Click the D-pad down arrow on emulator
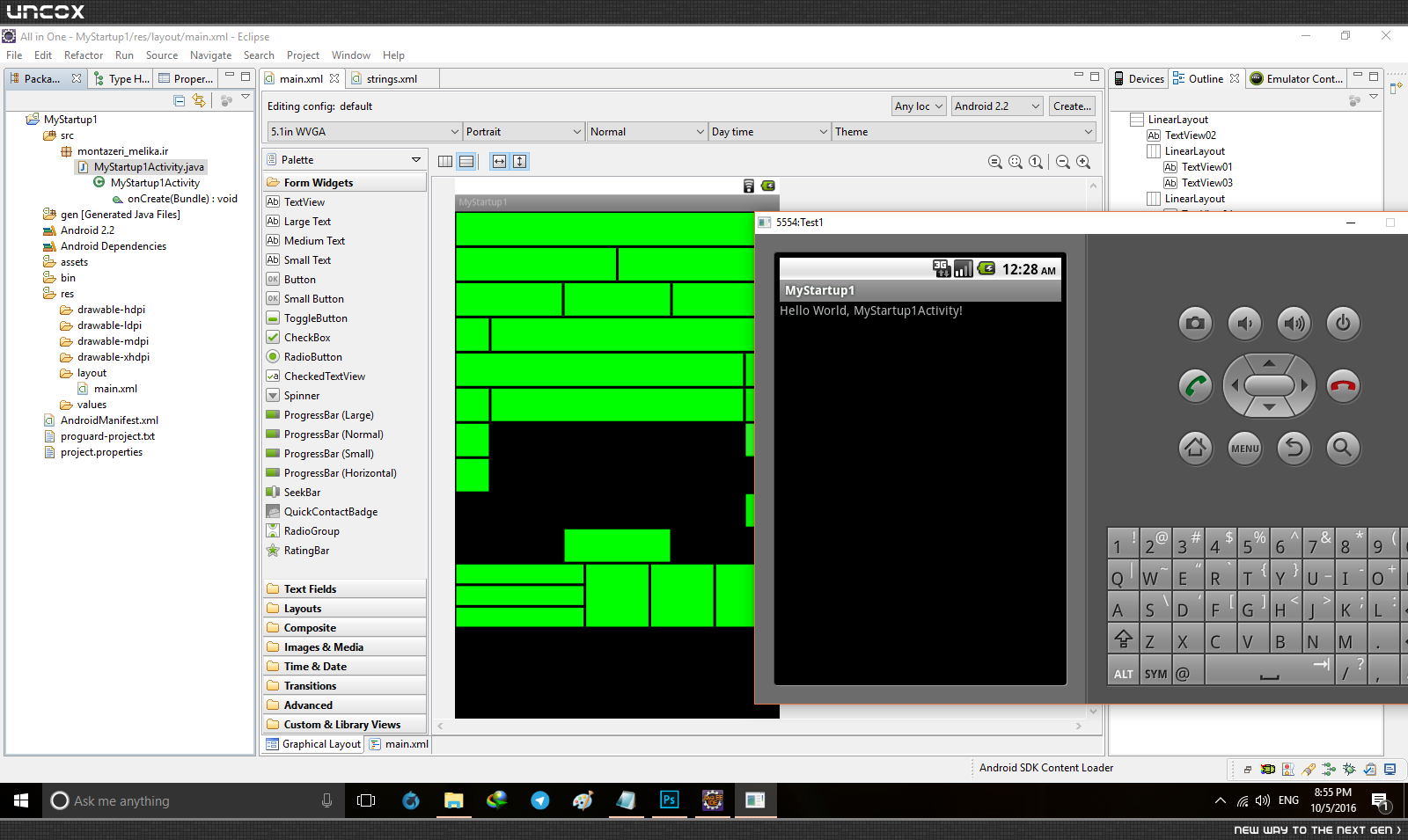The image size is (1408, 840). coord(1269,407)
